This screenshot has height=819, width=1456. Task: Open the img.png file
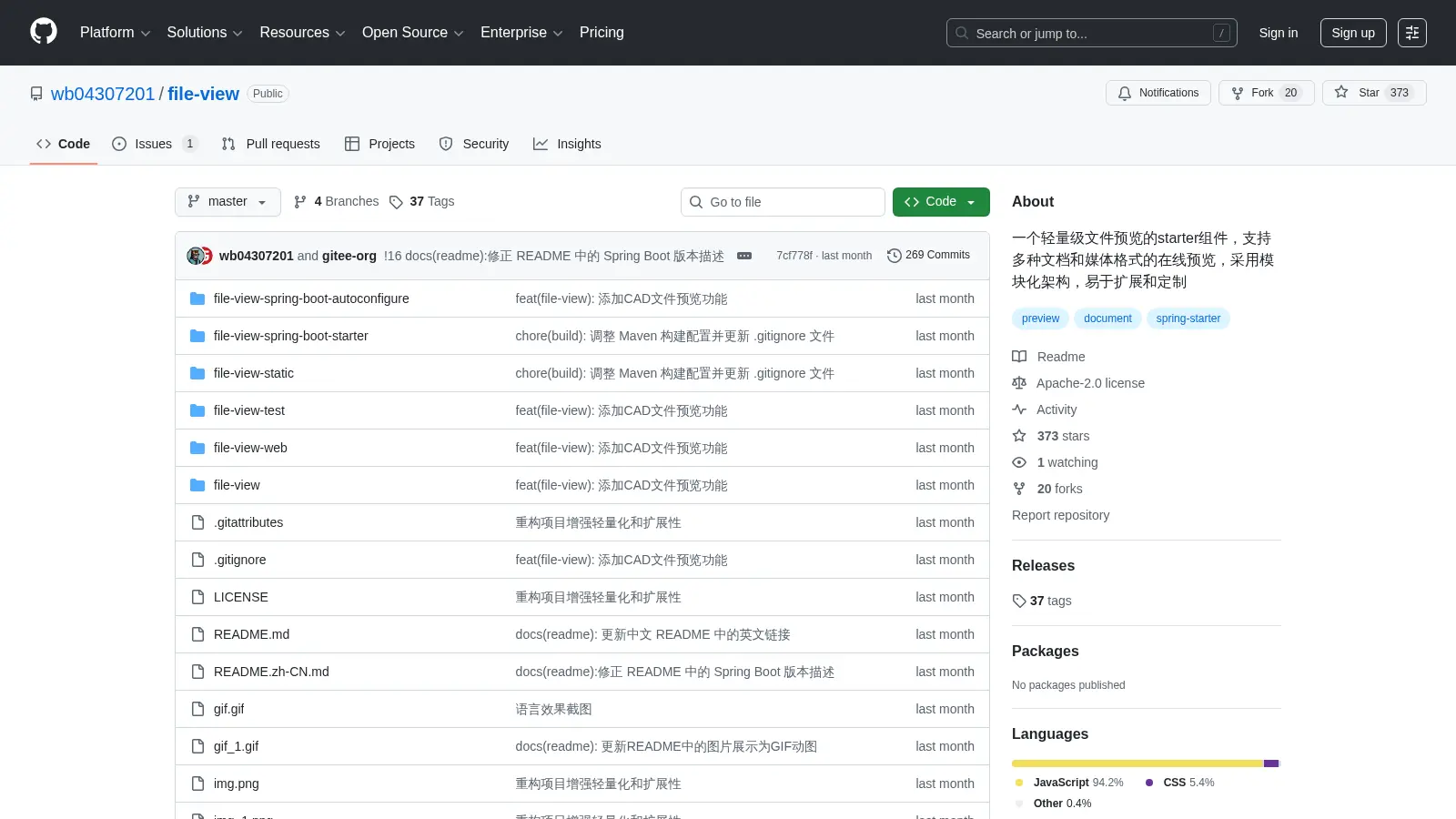coord(237,784)
